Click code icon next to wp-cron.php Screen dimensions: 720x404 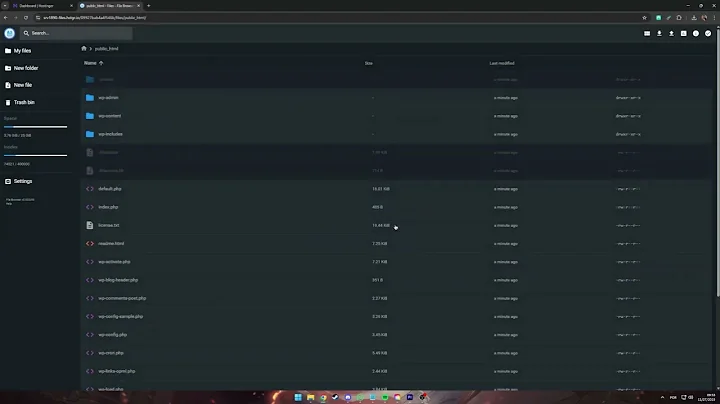pos(90,353)
